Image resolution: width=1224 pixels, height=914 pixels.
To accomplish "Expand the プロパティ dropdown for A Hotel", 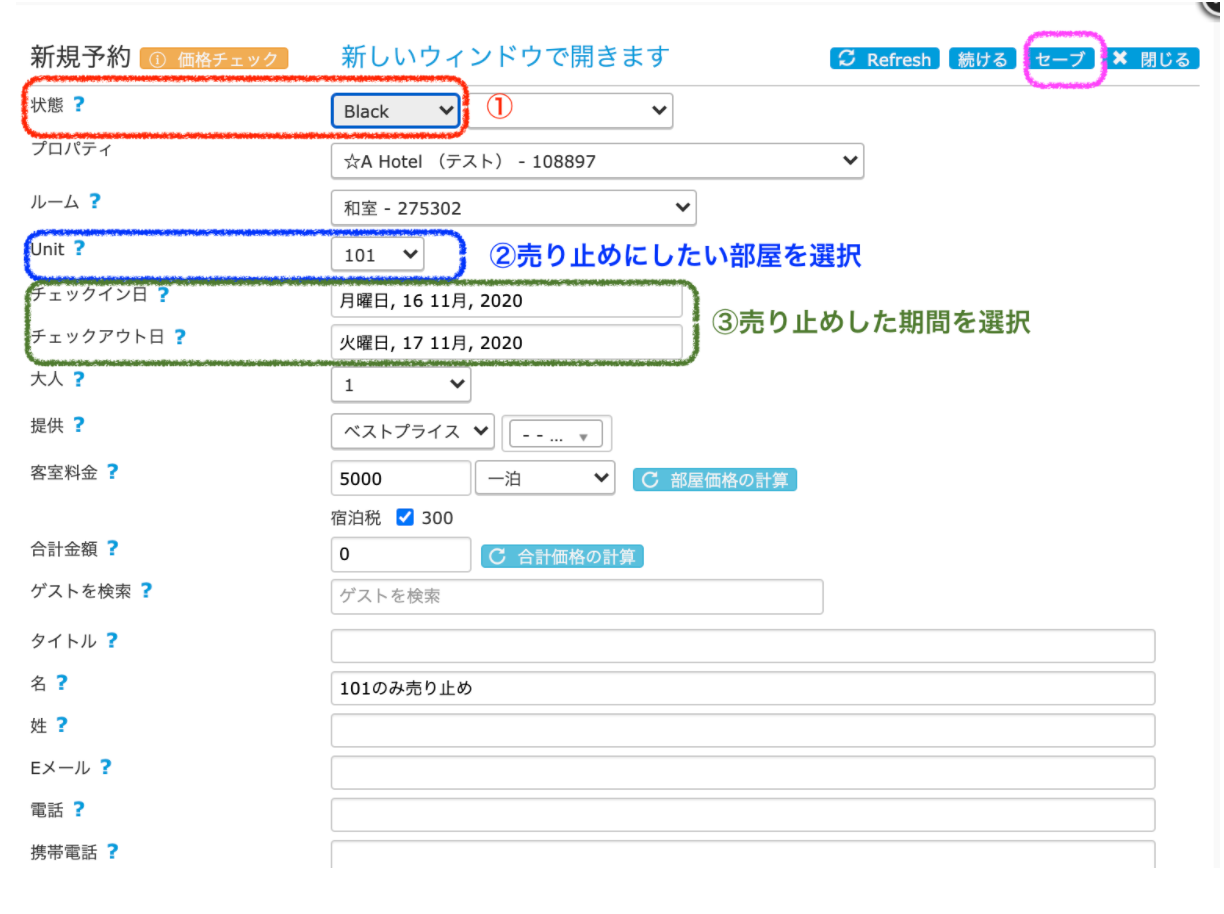I will pyautogui.click(x=597, y=160).
